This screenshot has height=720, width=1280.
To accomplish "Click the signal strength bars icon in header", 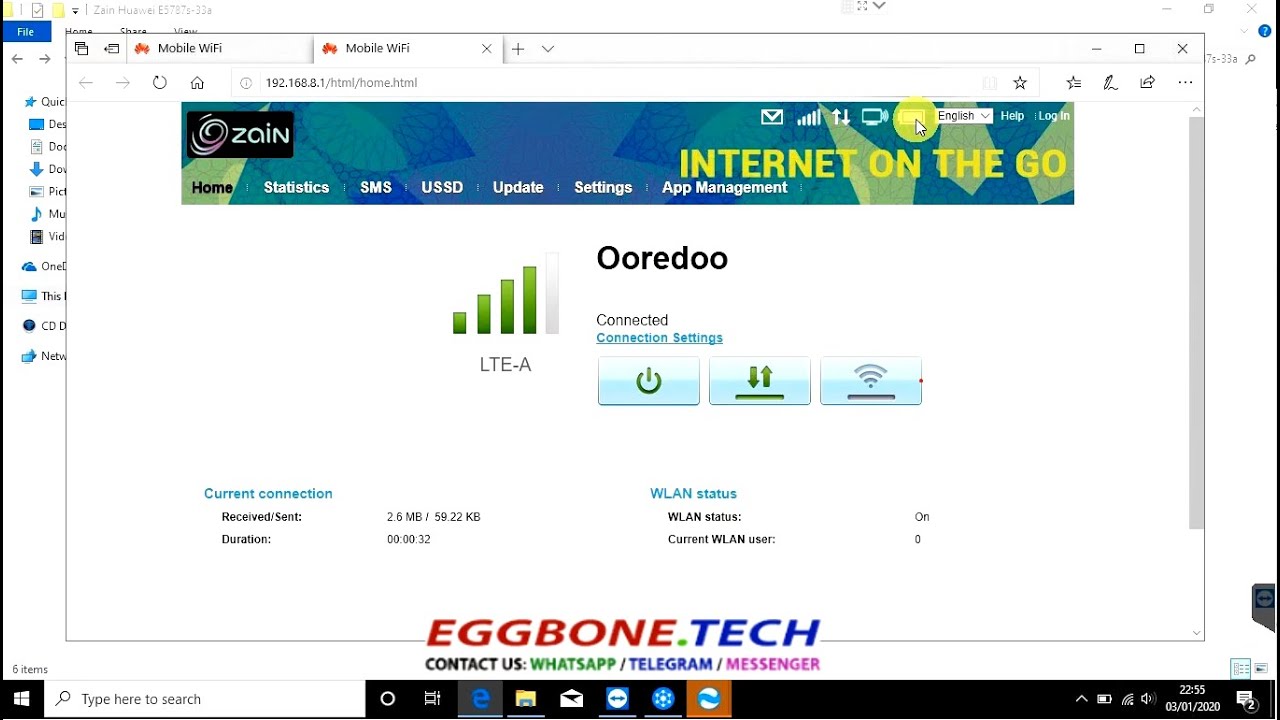I will coord(808,117).
